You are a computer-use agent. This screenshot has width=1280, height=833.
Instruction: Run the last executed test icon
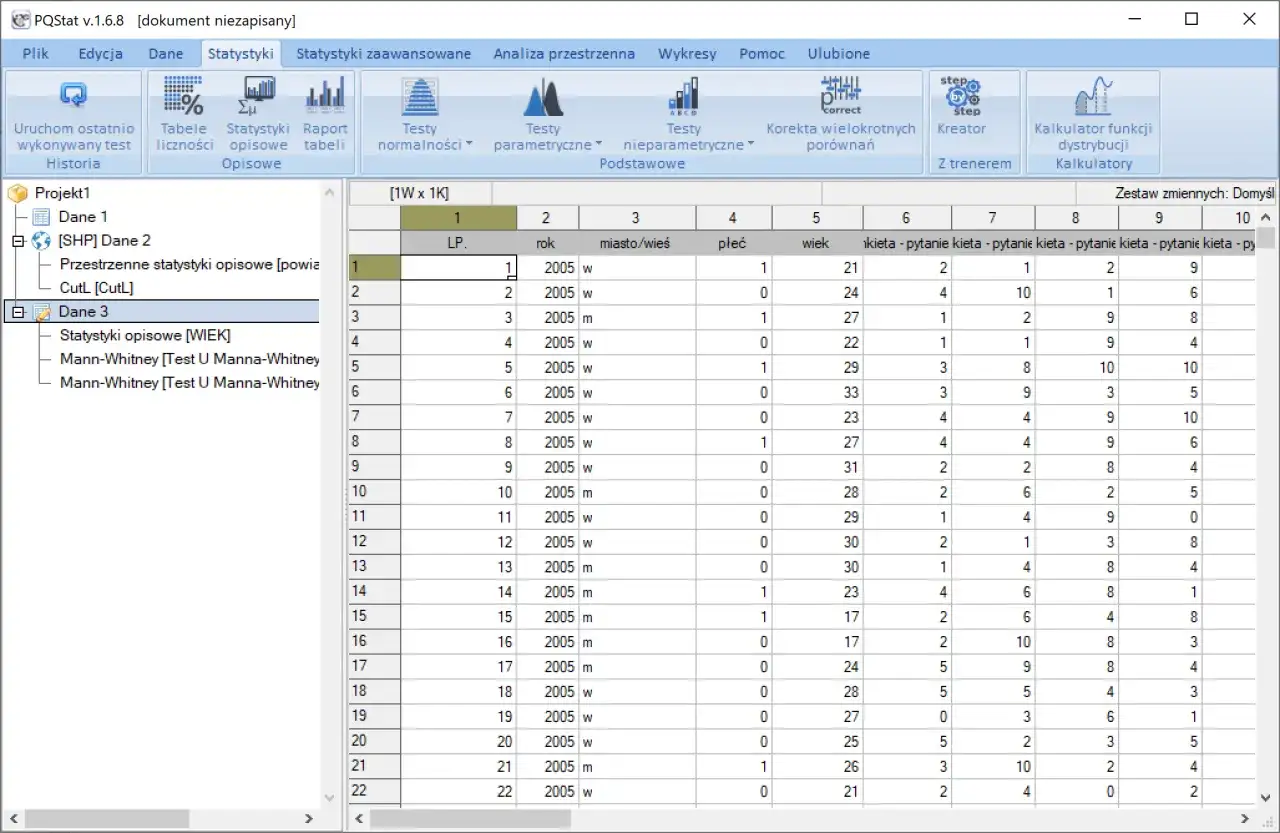73,97
